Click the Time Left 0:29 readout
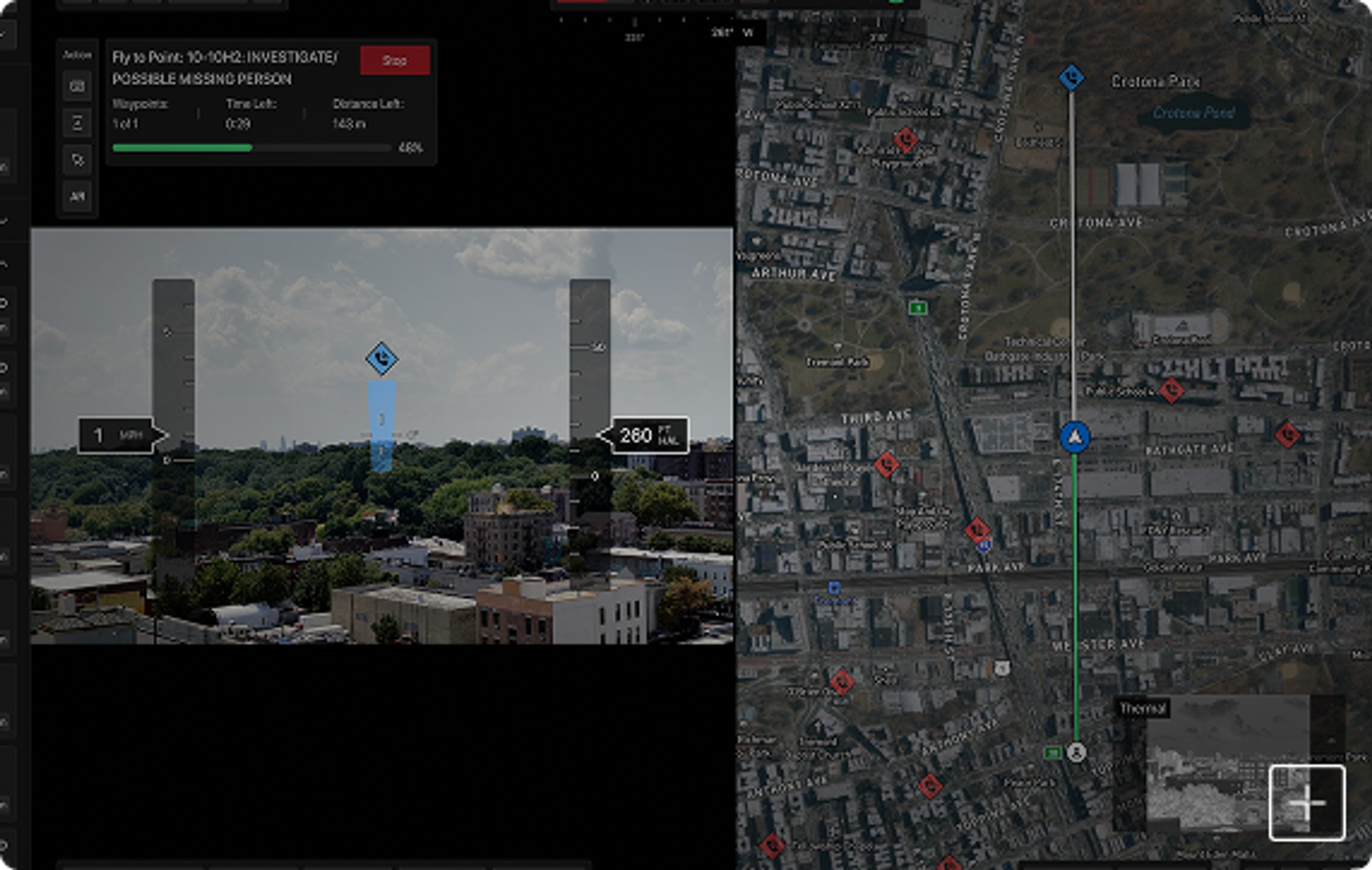Image resolution: width=1372 pixels, height=870 pixels. point(251,114)
